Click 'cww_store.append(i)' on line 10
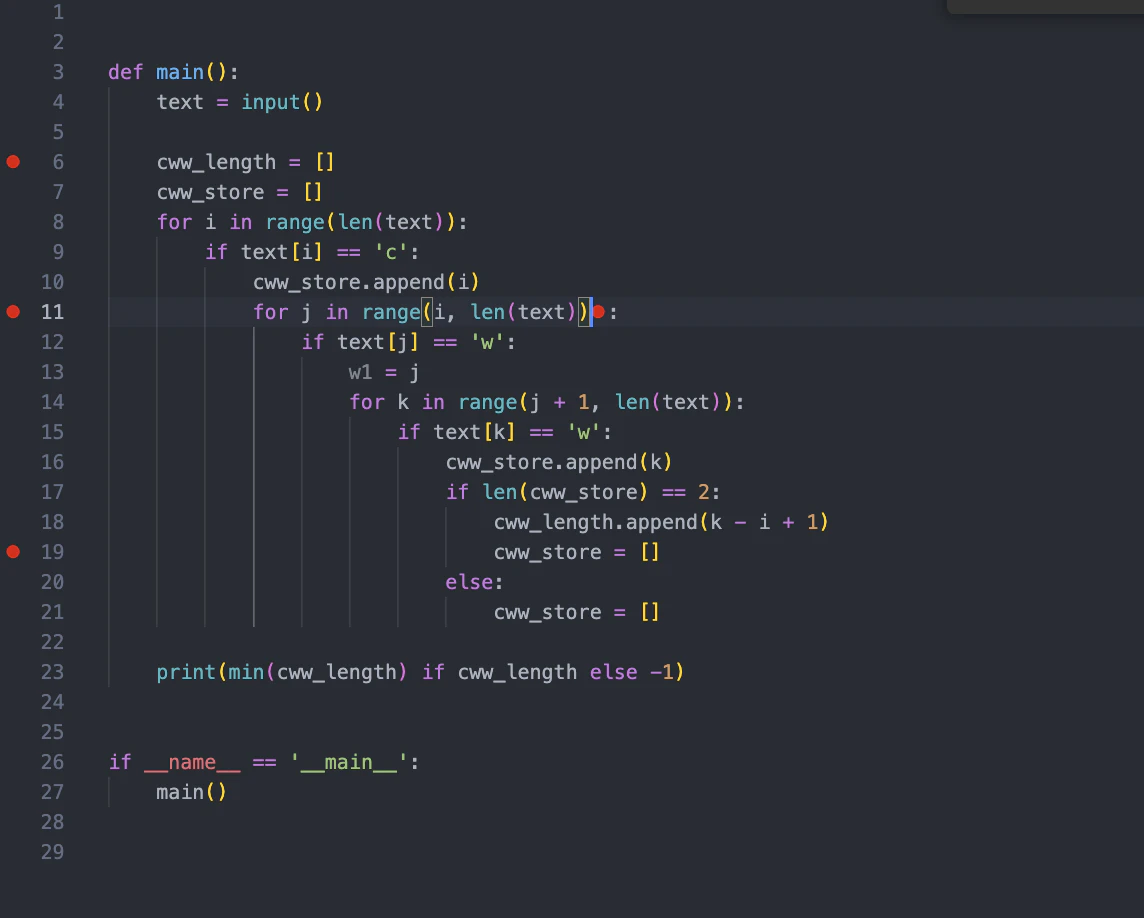1144x918 pixels. point(366,282)
